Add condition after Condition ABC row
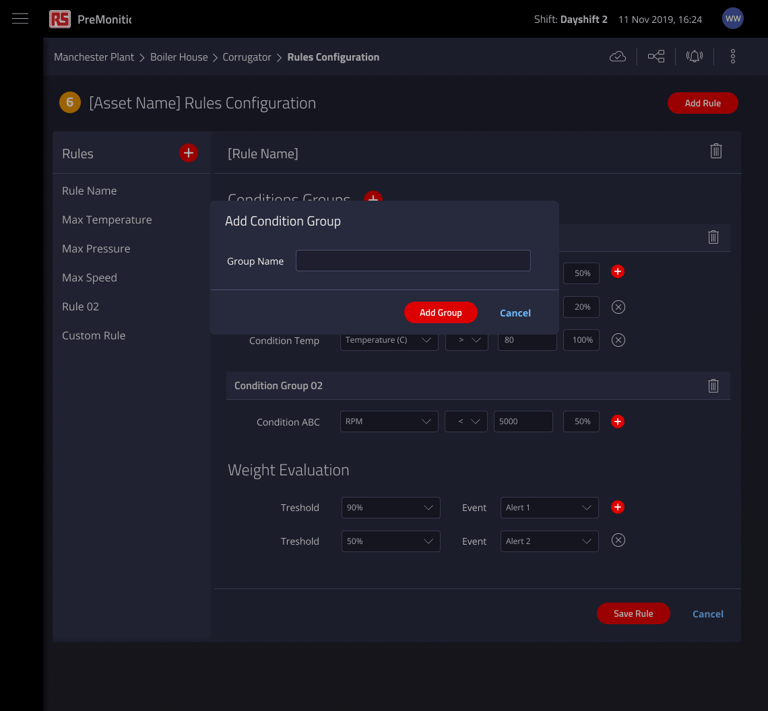The height and width of the screenshot is (711, 768). coord(618,422)
